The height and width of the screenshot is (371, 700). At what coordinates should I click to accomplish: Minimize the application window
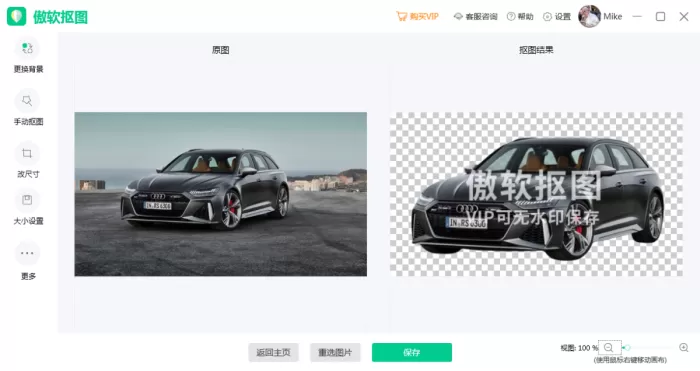pos(637,17)
